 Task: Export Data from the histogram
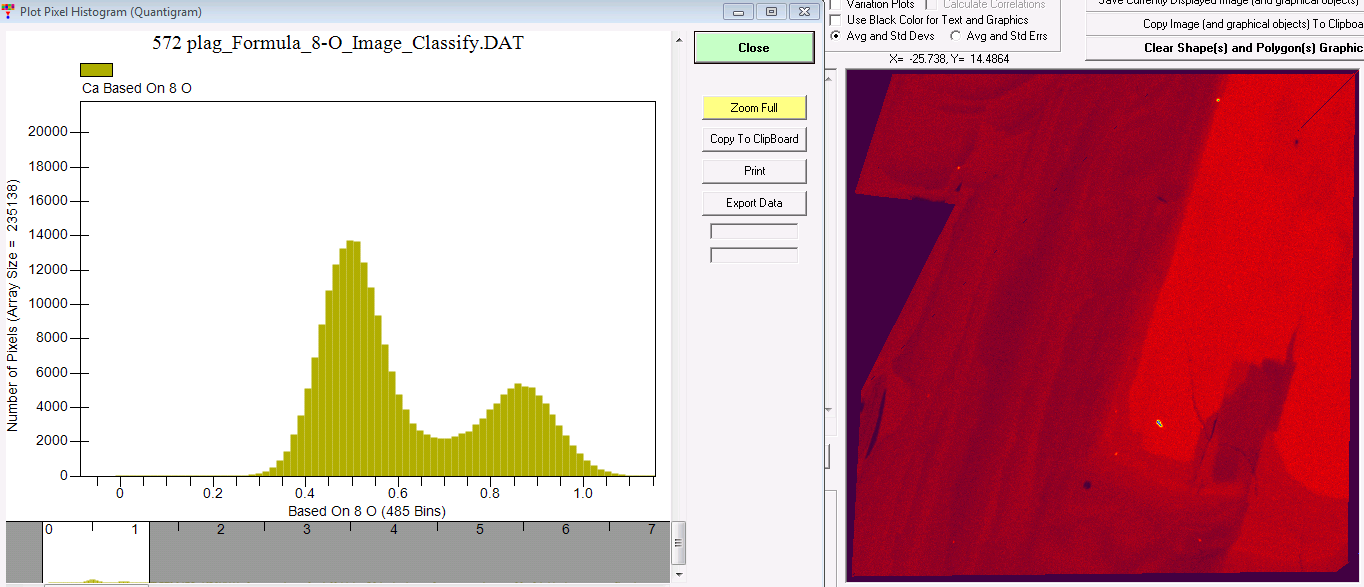coord(754,203)
